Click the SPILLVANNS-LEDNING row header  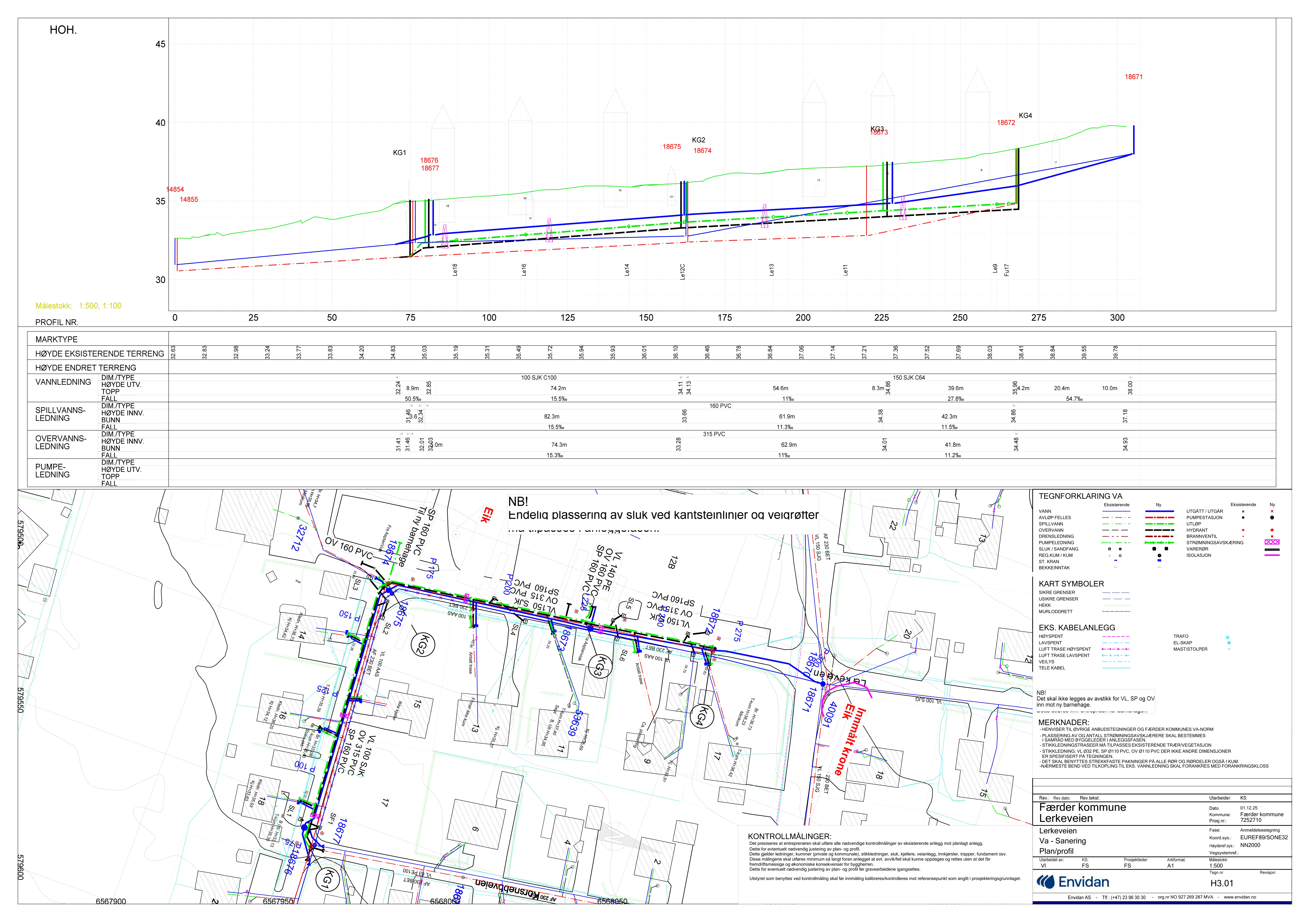tap(60, 414)
